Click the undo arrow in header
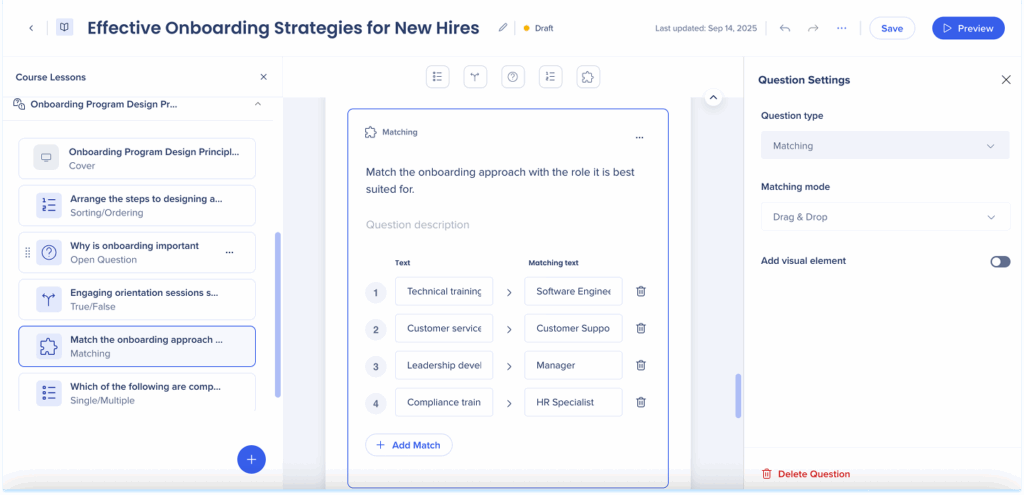 (x=785, y=28)
